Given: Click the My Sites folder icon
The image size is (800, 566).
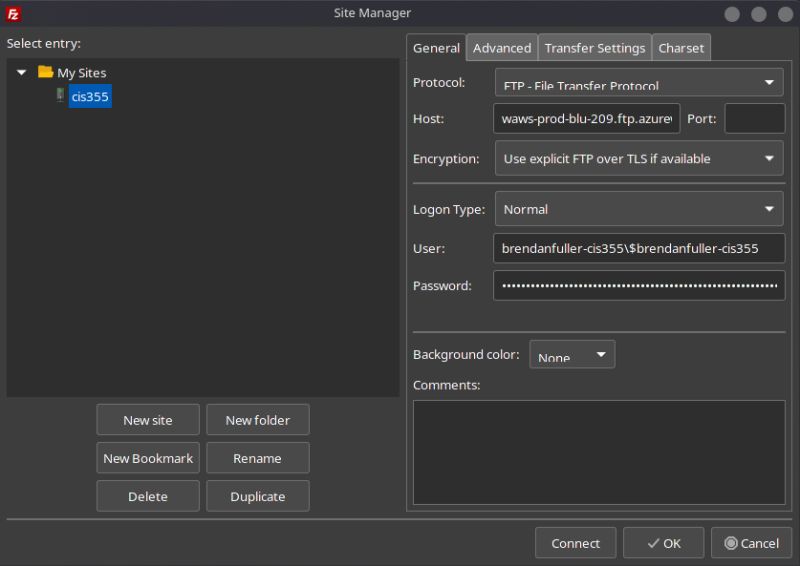Looking at the screenshot, I should [45, 72].
